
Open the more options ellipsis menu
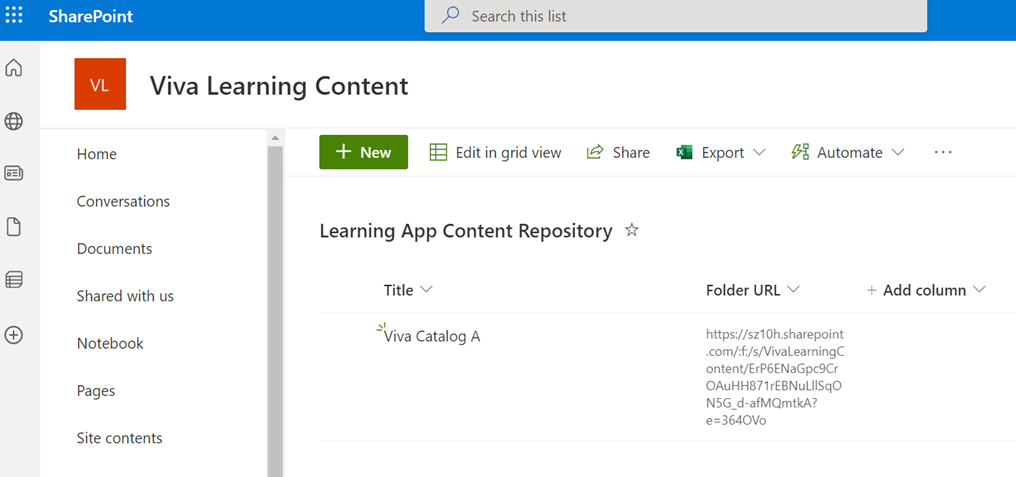[943, 153]
